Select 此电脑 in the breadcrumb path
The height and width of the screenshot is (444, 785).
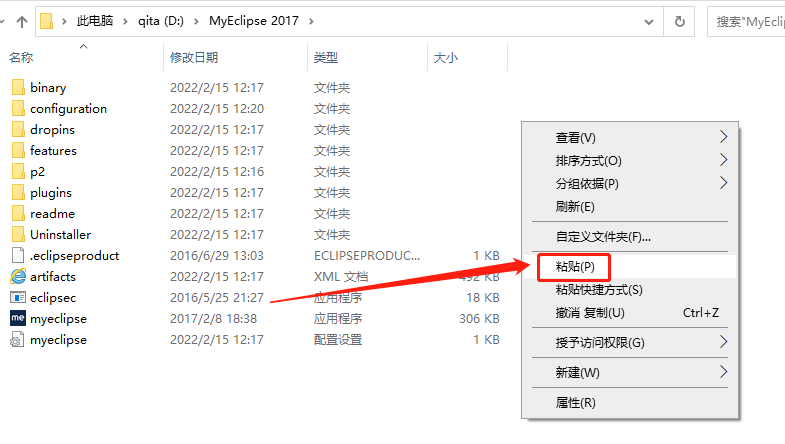95,21
